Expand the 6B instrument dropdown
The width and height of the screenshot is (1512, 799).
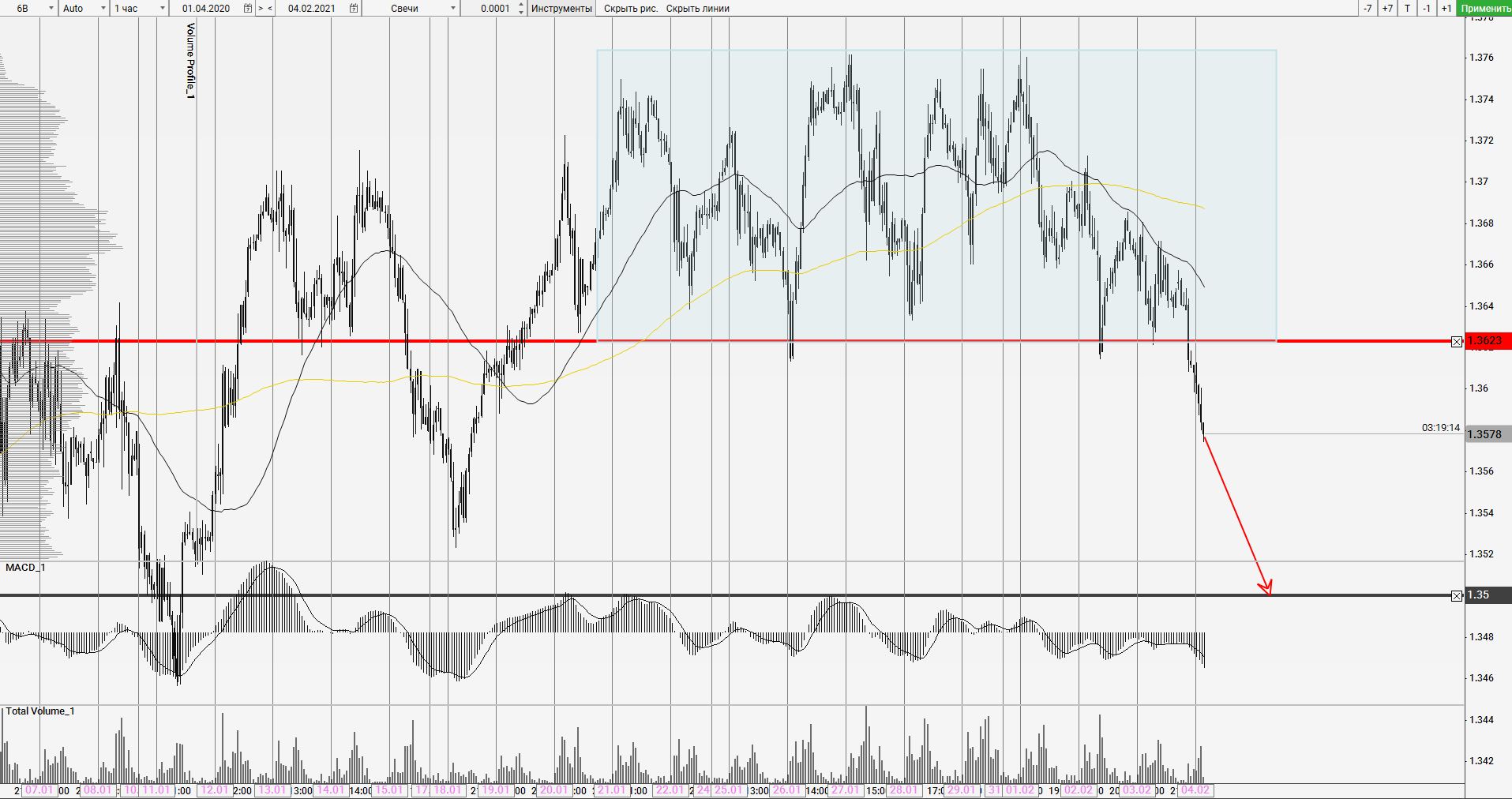[x=51, y=9]
